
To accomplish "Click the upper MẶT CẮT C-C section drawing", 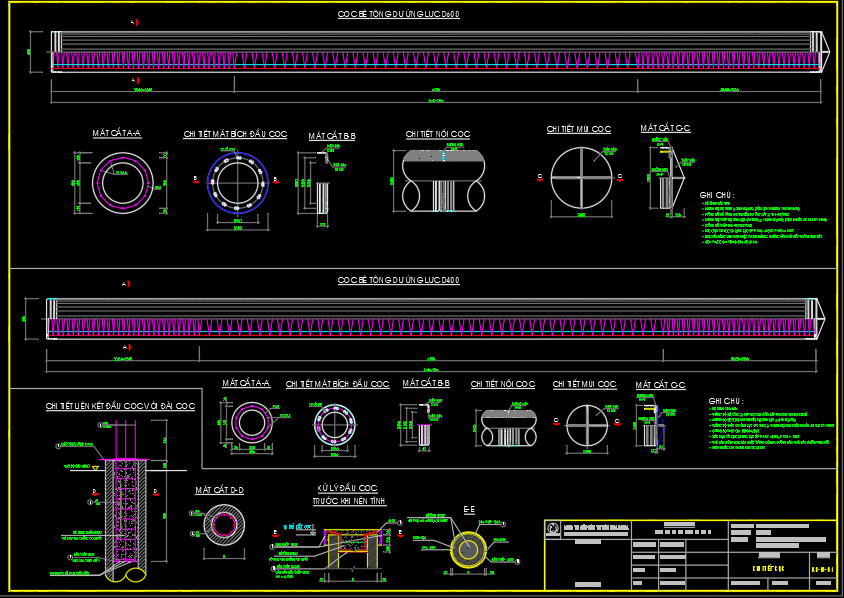I will pos(664,178).
